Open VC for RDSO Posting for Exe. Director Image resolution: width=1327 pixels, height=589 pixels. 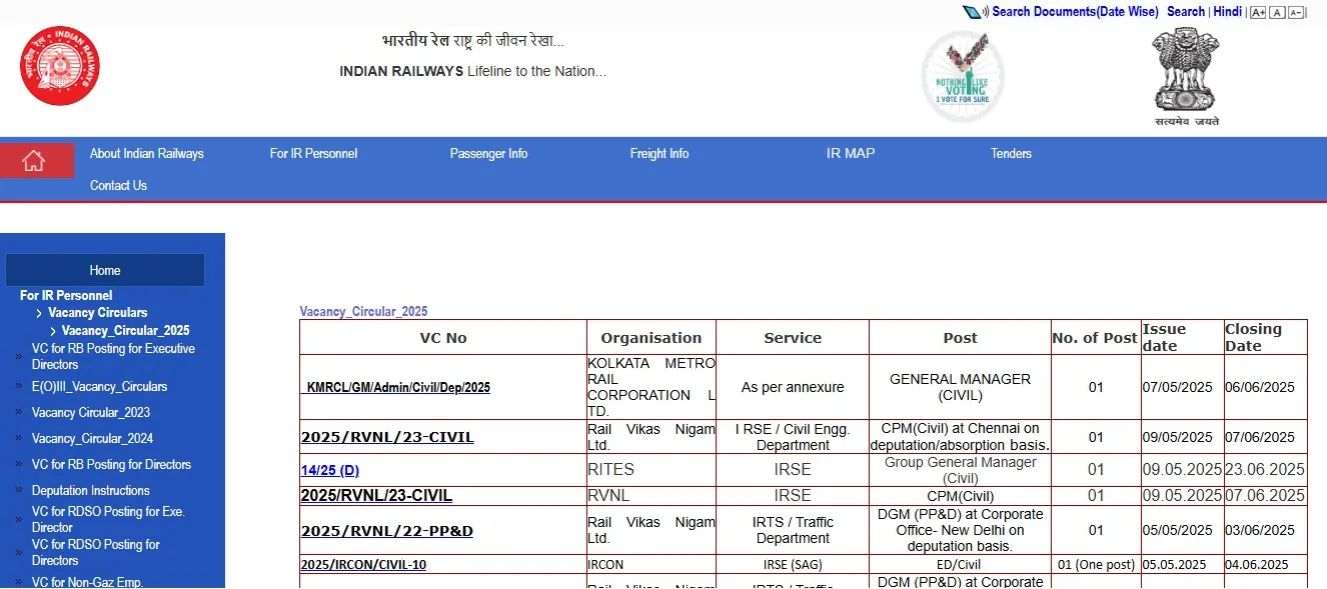(108, 519)
